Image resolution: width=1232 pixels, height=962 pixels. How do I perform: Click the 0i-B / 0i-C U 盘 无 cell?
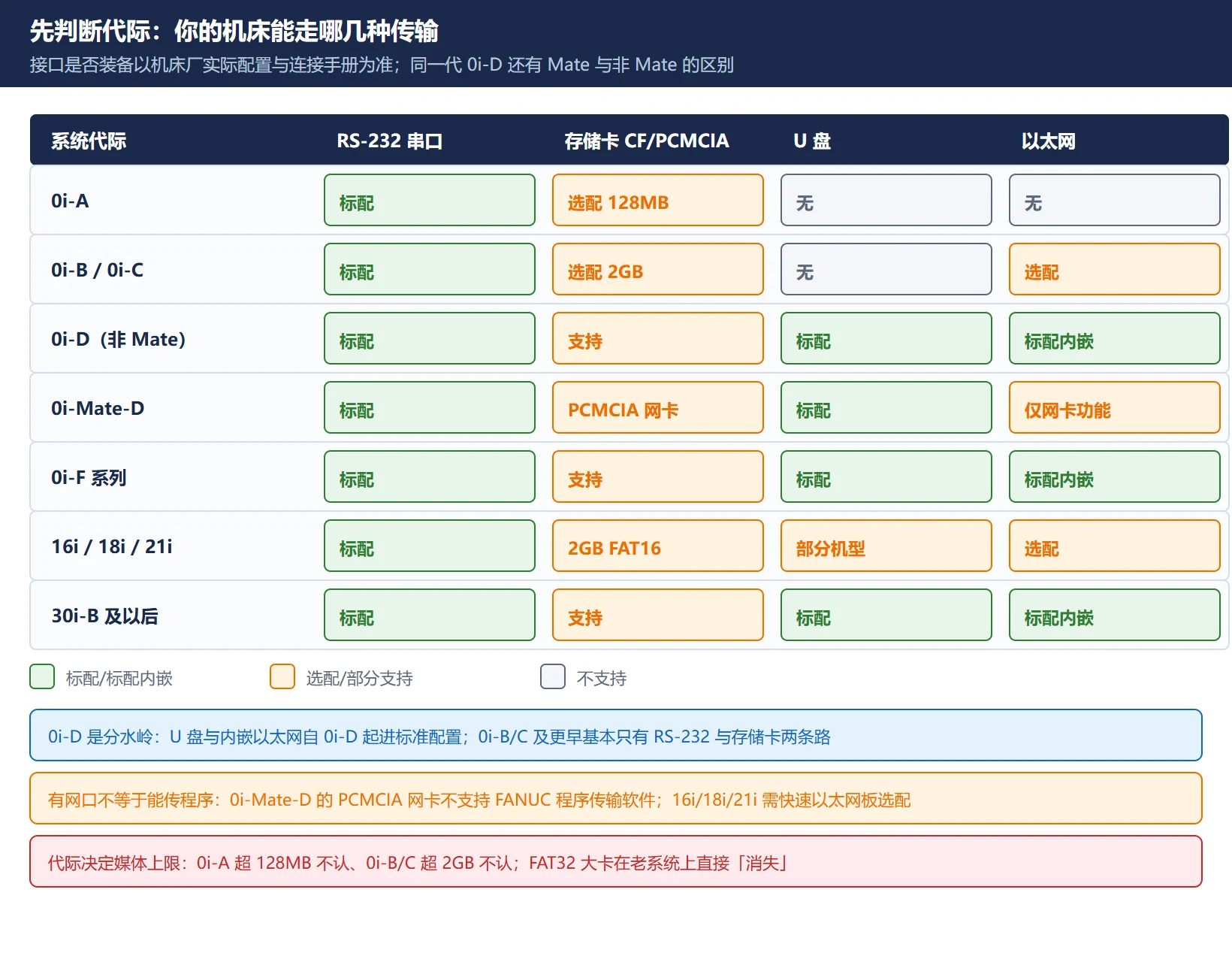[x=886, y=269]
